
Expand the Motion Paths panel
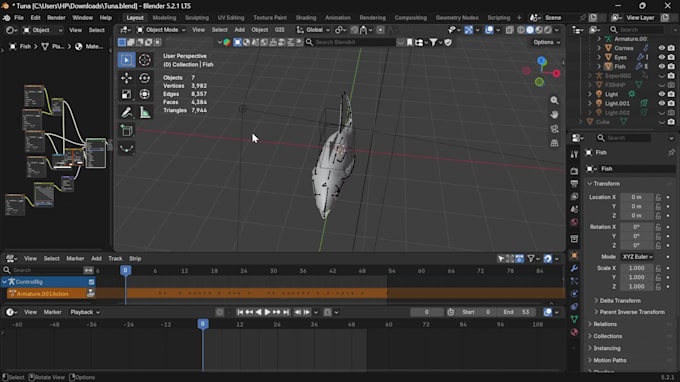[x=609, y=360]
